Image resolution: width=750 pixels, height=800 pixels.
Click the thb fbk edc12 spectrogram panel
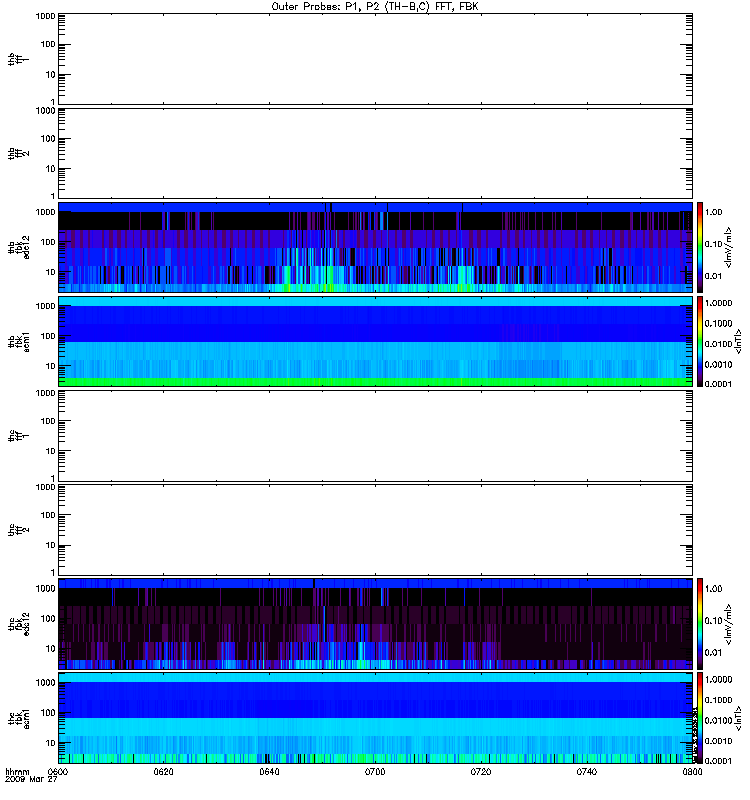click(376, 247)
